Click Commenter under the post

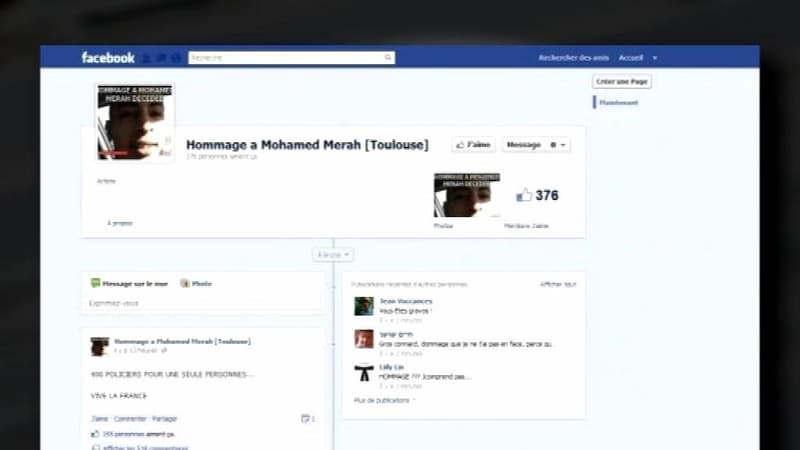pyautogui.click(x=130, y=419)
